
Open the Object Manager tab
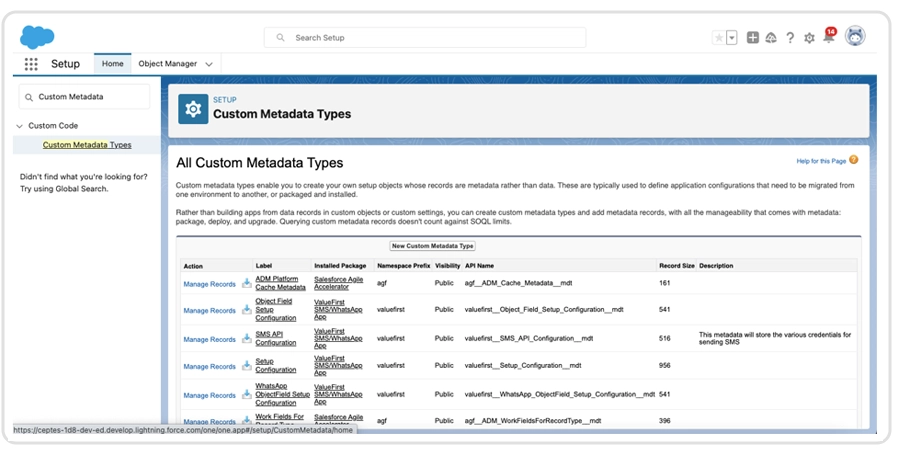coord(167,64)
